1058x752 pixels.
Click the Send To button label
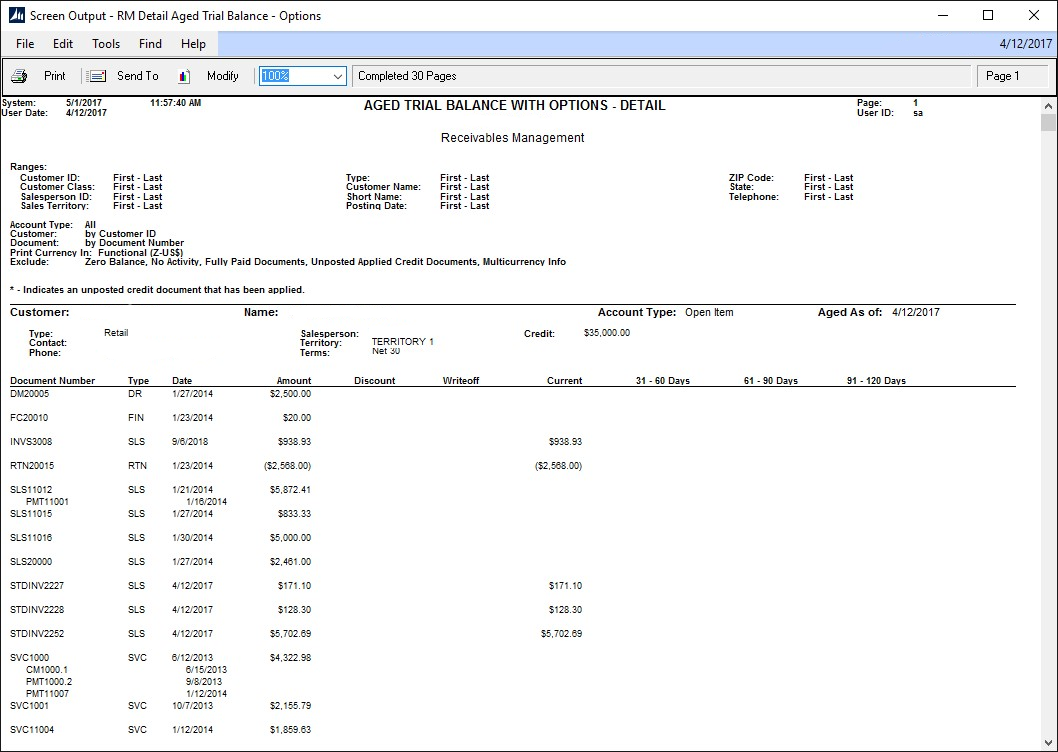[138, 75]
